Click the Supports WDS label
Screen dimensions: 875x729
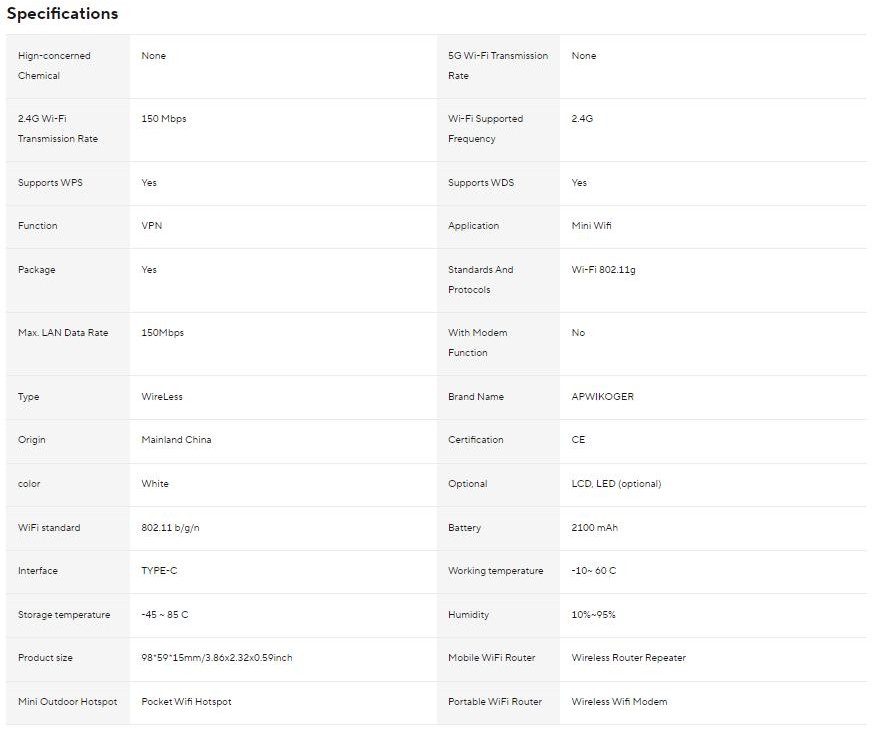pos(481,183)
